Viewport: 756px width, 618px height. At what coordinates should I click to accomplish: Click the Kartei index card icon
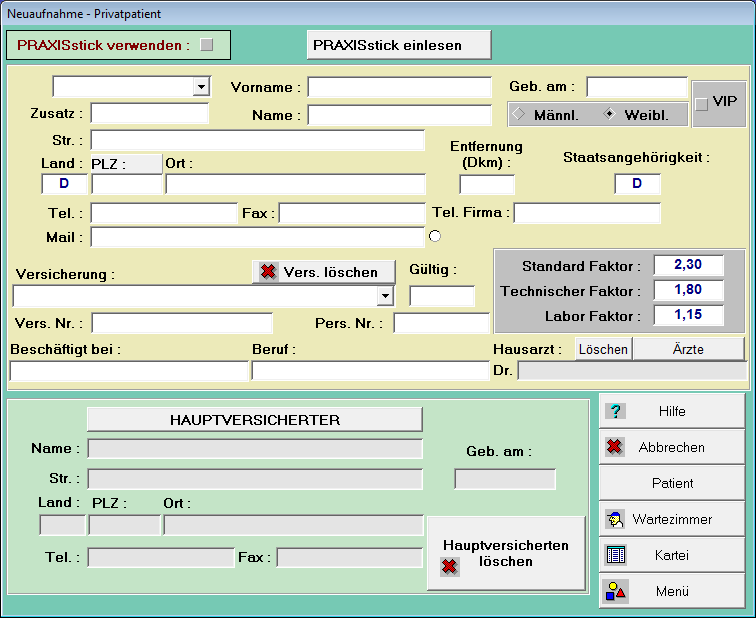[x=616, y=555]
